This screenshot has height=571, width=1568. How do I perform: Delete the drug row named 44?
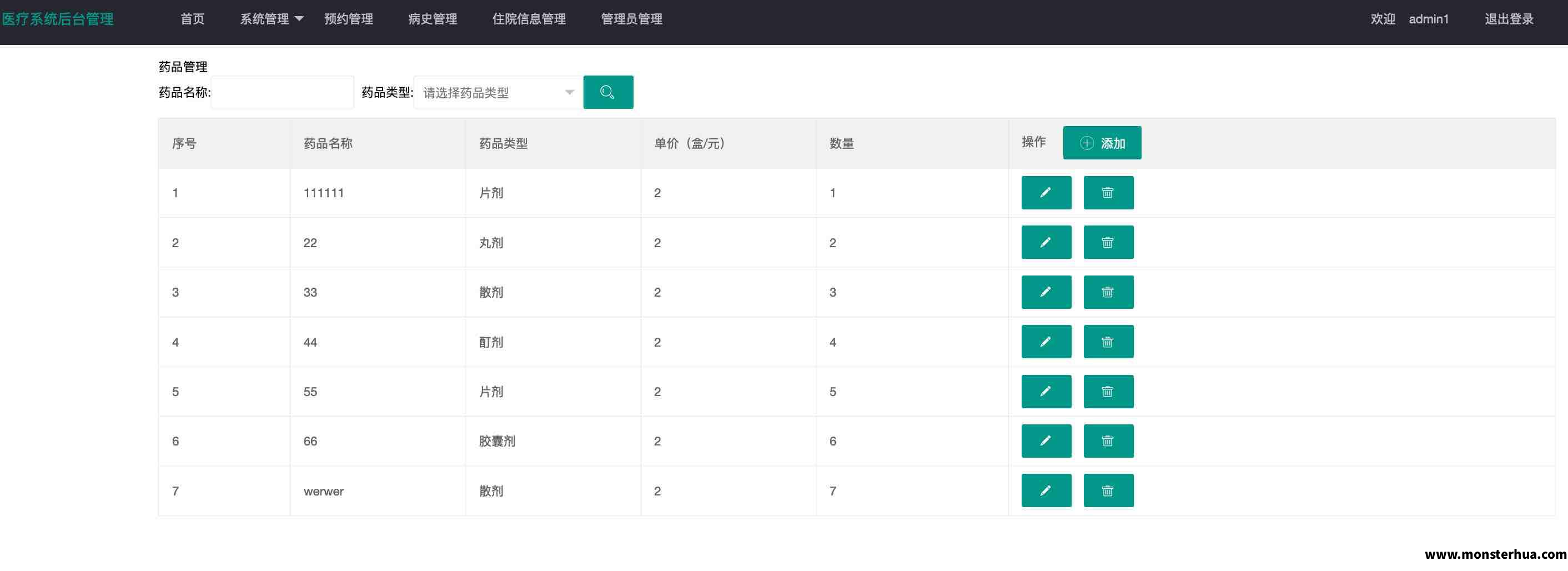1108,342
